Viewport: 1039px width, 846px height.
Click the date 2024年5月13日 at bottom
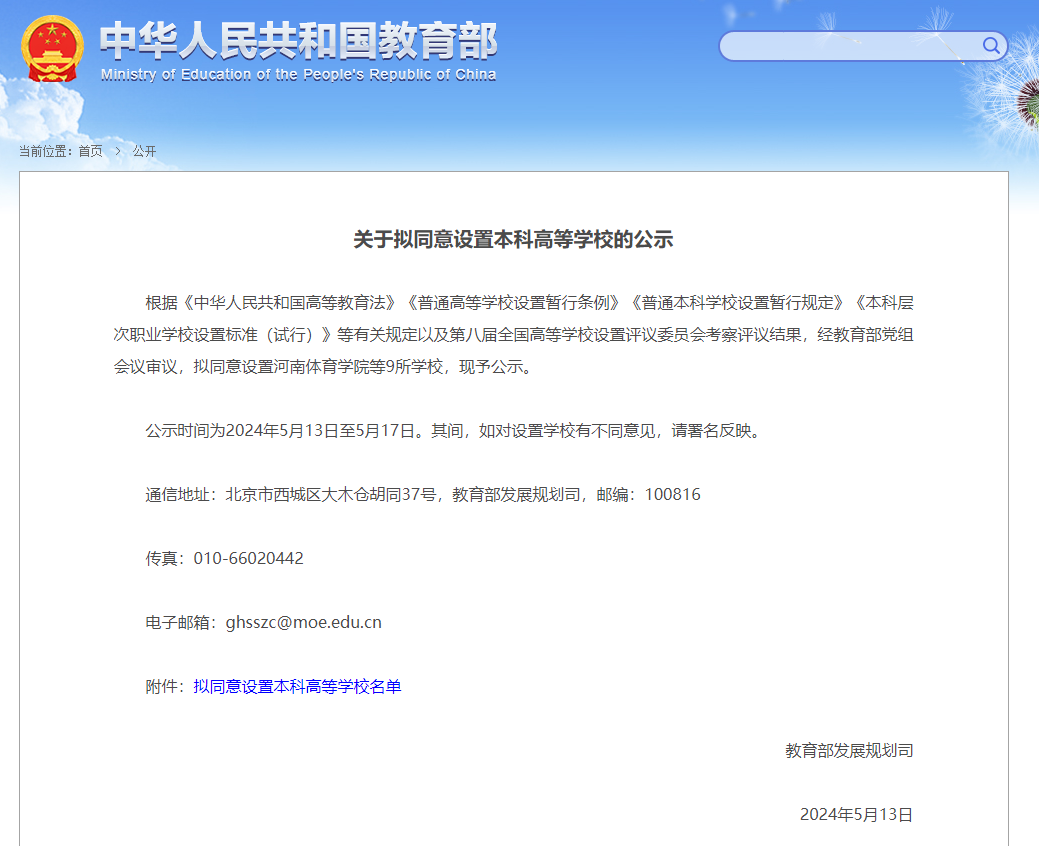[857, 814]
